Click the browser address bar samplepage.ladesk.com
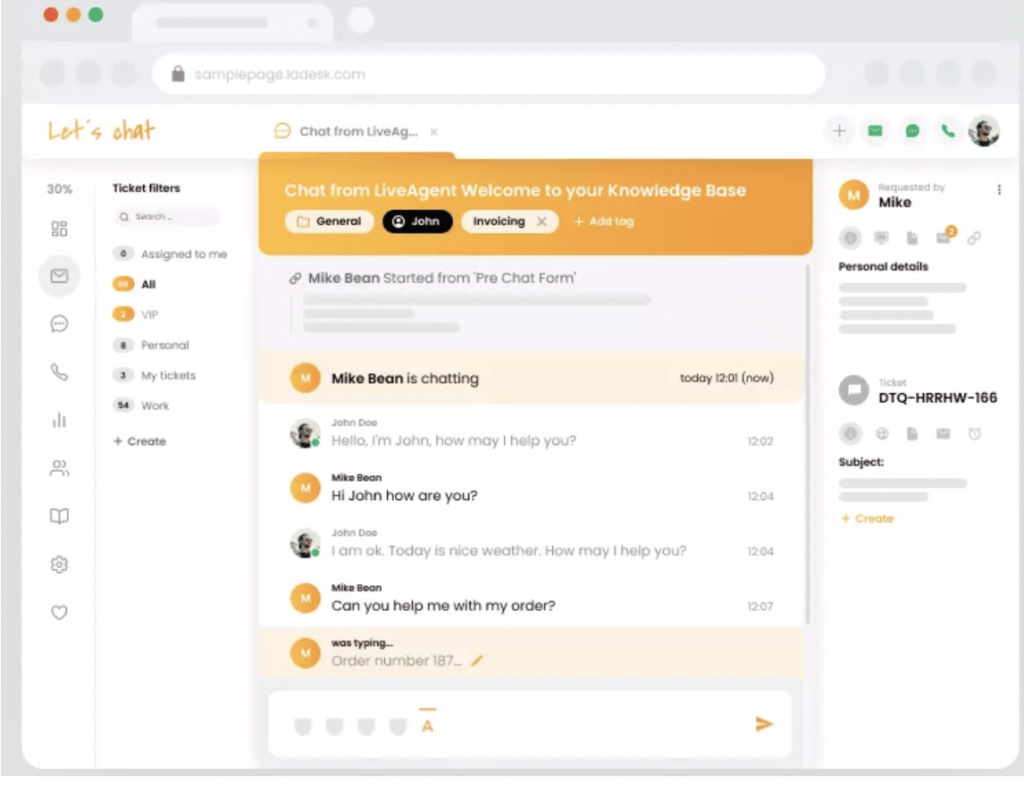 488,74
